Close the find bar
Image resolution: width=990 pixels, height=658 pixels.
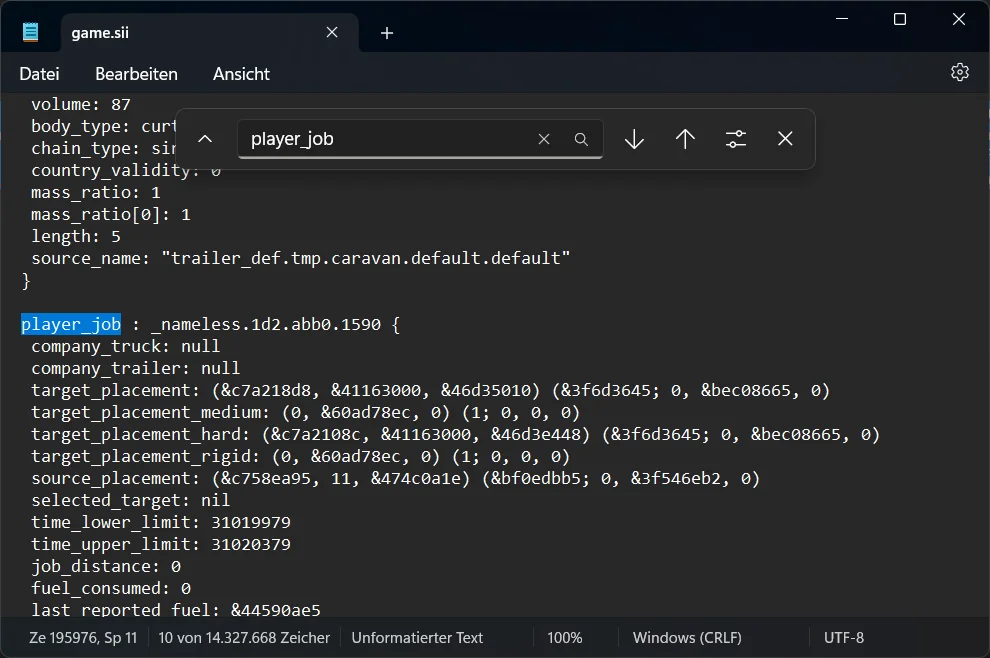[785, 139]
